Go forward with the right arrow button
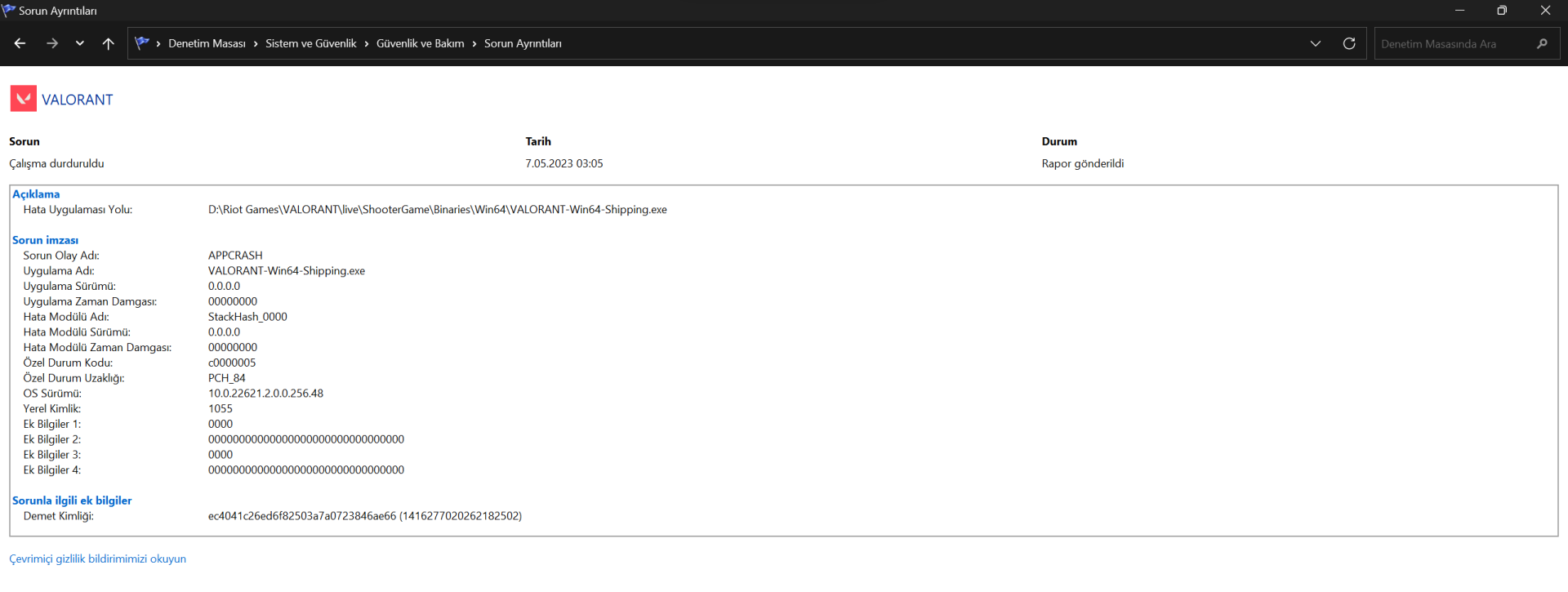The width and height of the screenshot is (1568, 592). [x=52, y=43]
